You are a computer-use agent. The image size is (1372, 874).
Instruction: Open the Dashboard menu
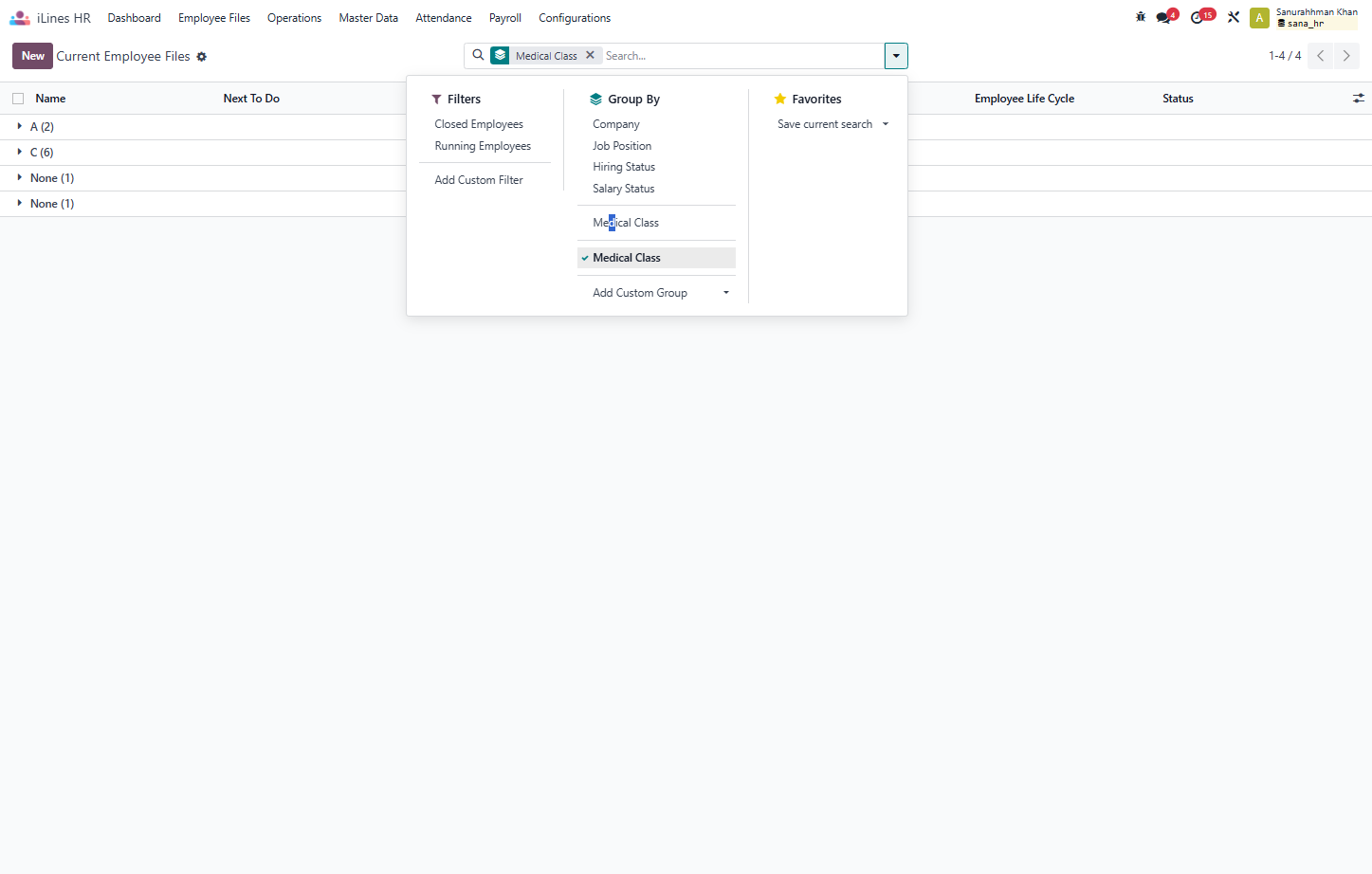pos(134,18)
